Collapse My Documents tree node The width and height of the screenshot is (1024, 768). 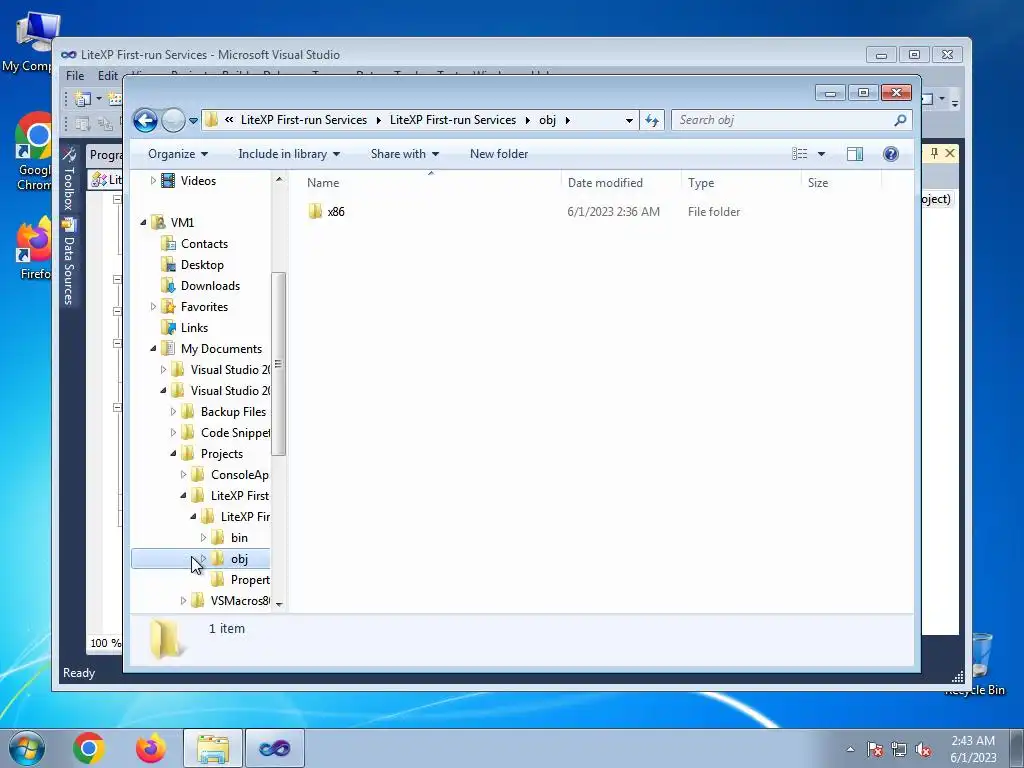(x=153, y=349)
